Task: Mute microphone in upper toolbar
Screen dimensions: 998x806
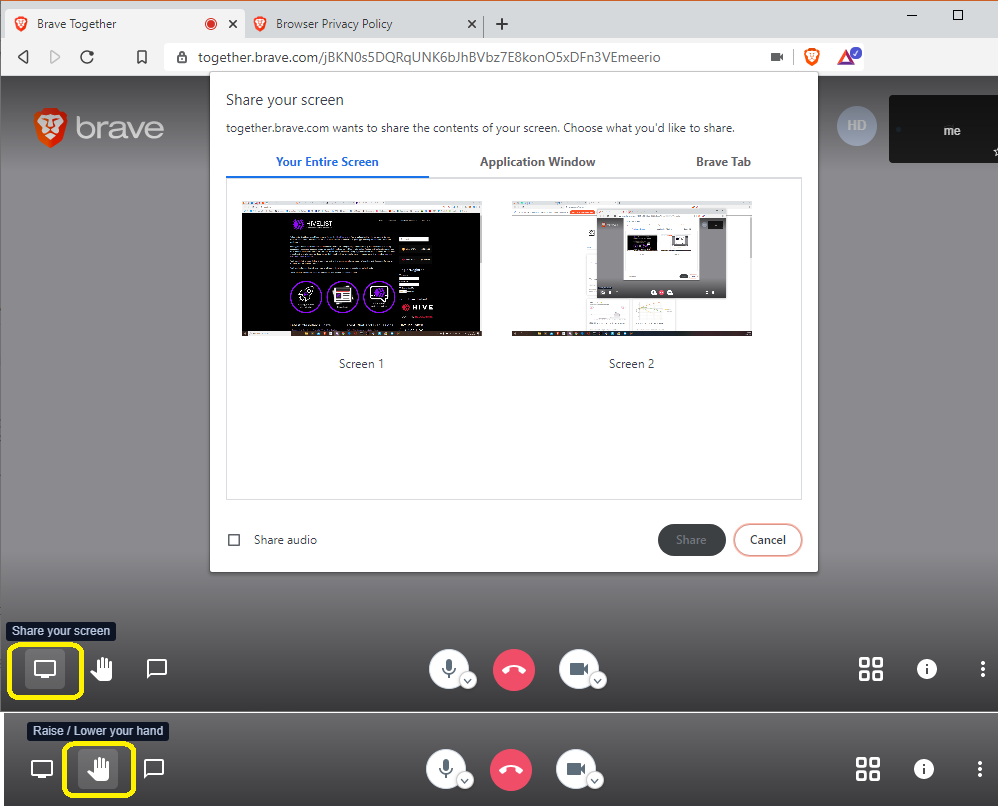Action: point(449,668)
